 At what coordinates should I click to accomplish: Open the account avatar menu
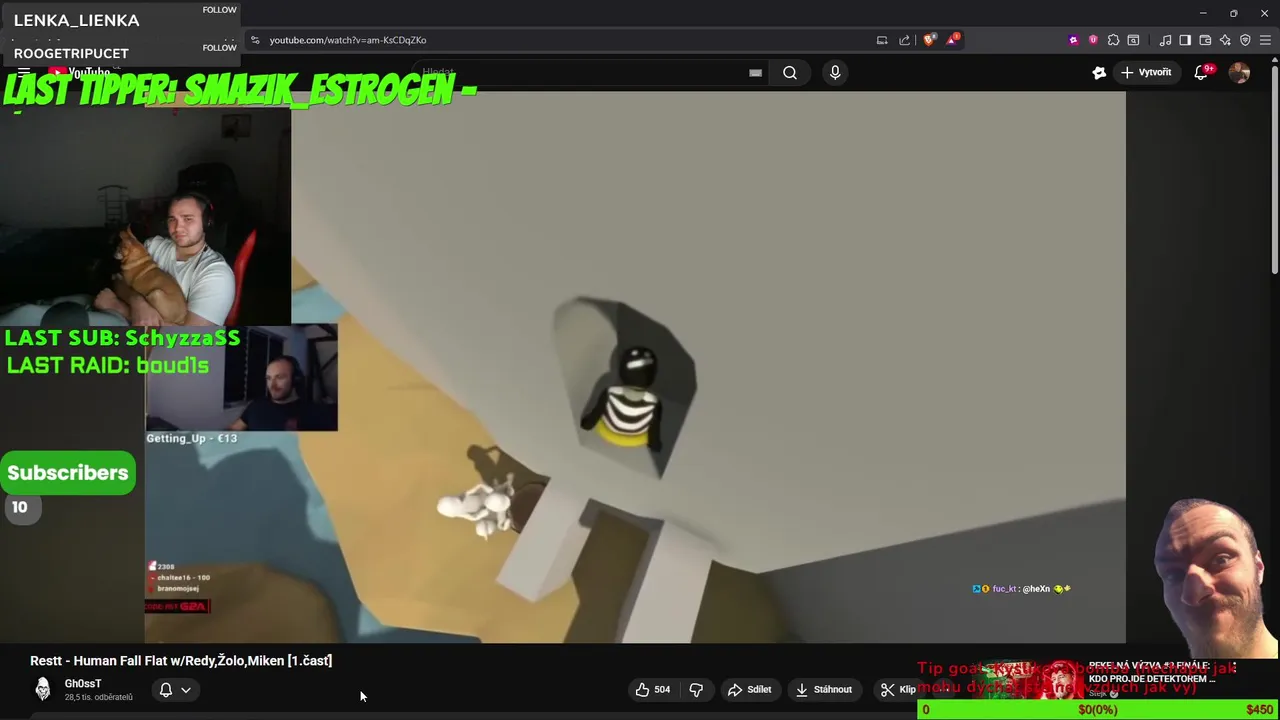tap(1240, 72)
